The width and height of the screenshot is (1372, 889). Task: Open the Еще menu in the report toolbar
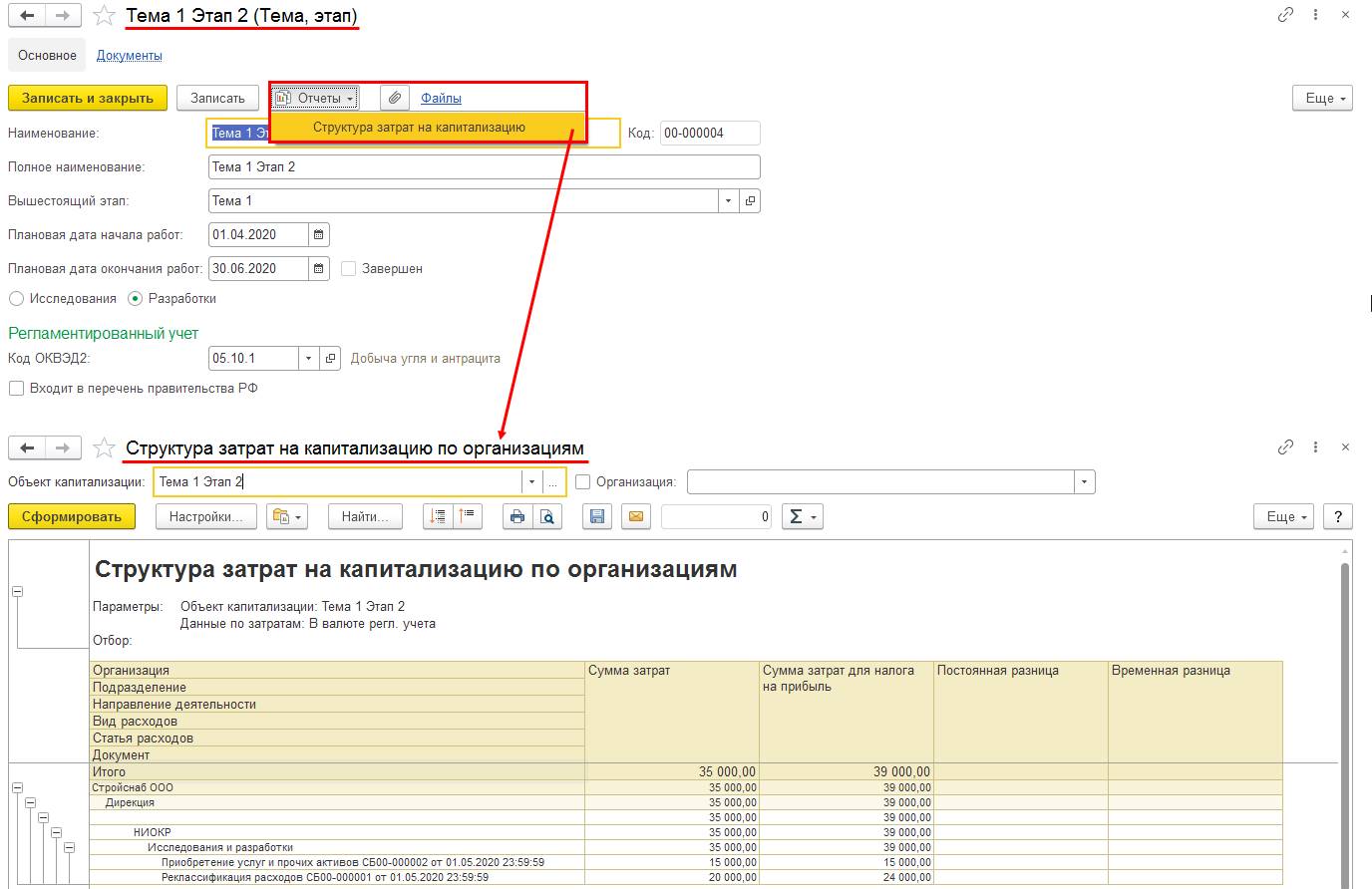click(1283, 516)
